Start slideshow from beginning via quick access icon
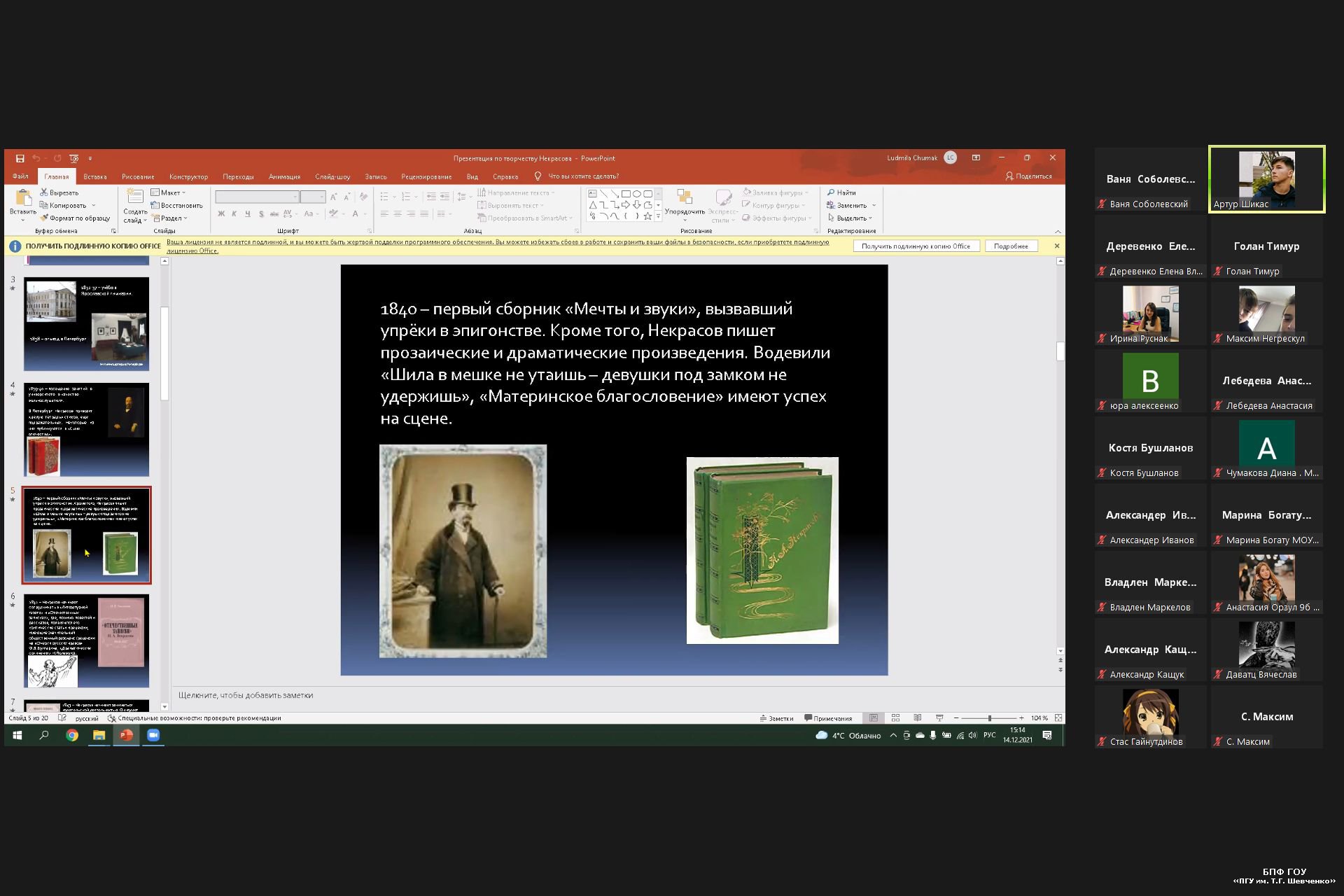The image size is (1344, 896). pyautogui.click(x=74, y=158)
